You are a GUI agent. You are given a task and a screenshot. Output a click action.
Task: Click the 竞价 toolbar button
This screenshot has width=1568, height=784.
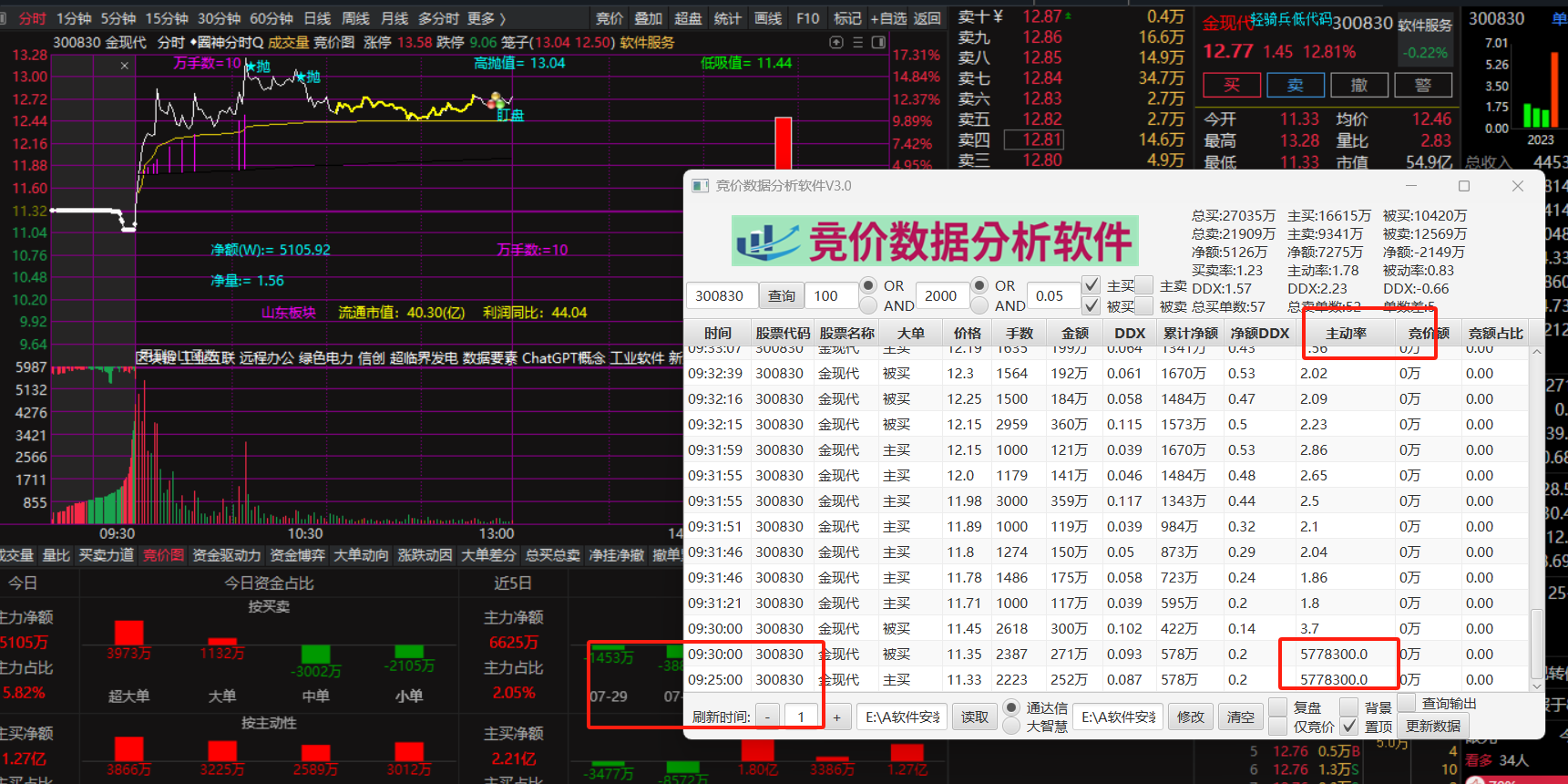(610, 18)
